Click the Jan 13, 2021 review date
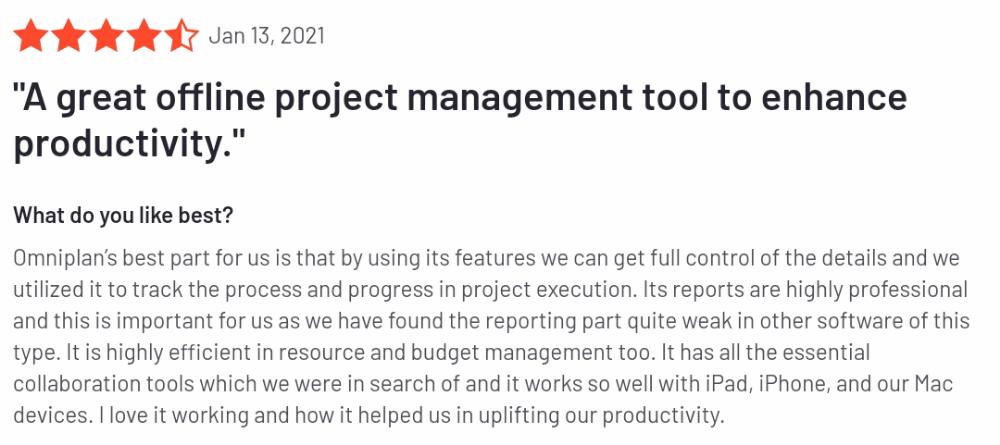This screenshot has width=1000, height=445. 267,35
